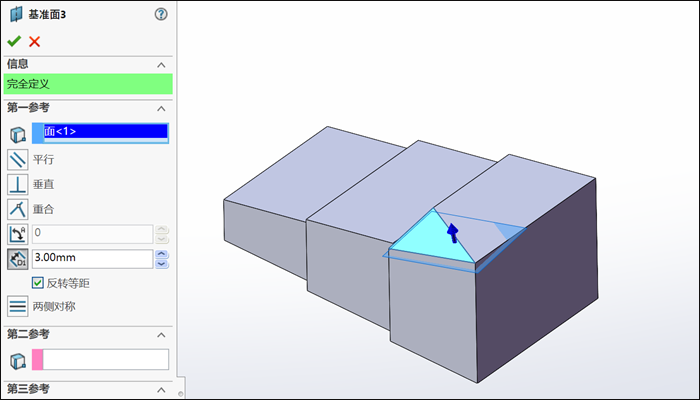700x400 pixels.
Task: Open the help question mark icon
Action: (x=161, y=14)
